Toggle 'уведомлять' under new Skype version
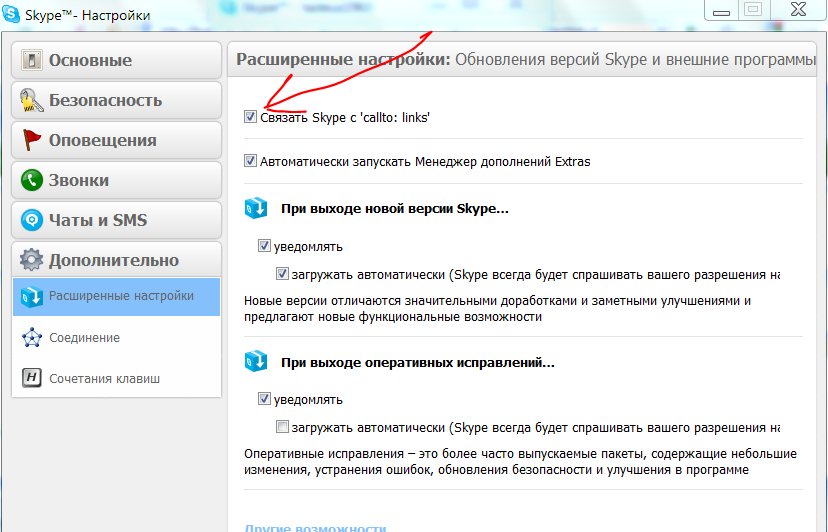Image resolution: width=828 pixels, height=532 pixels. [x=264, y=246]
